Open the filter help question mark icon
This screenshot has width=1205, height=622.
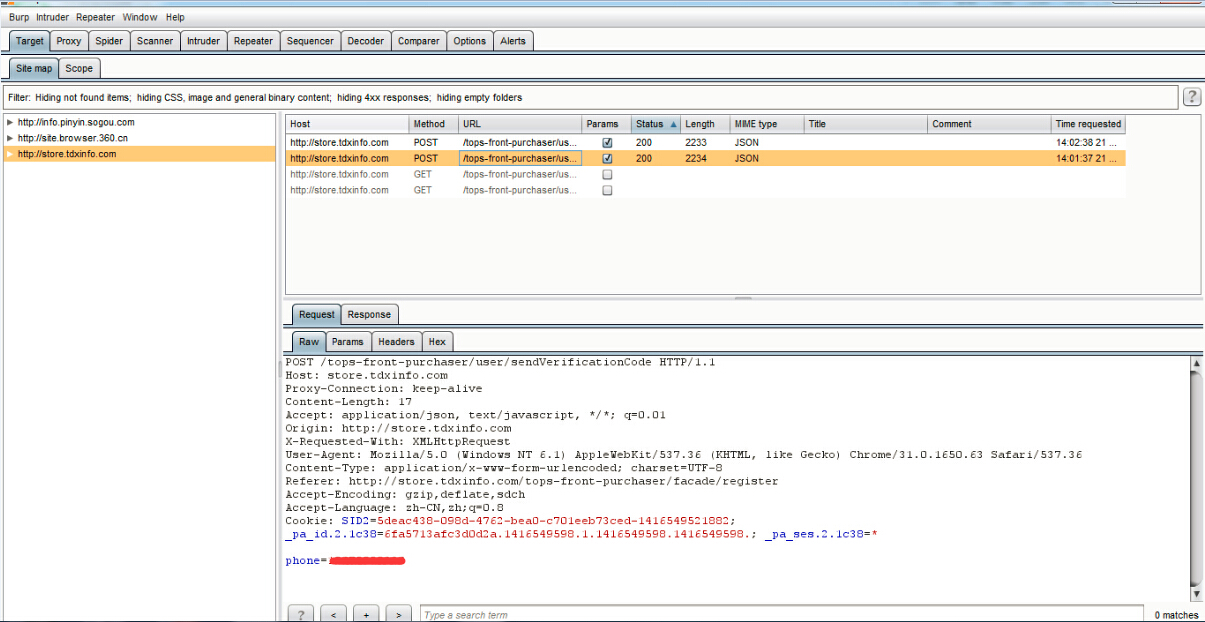[1192, 97]
